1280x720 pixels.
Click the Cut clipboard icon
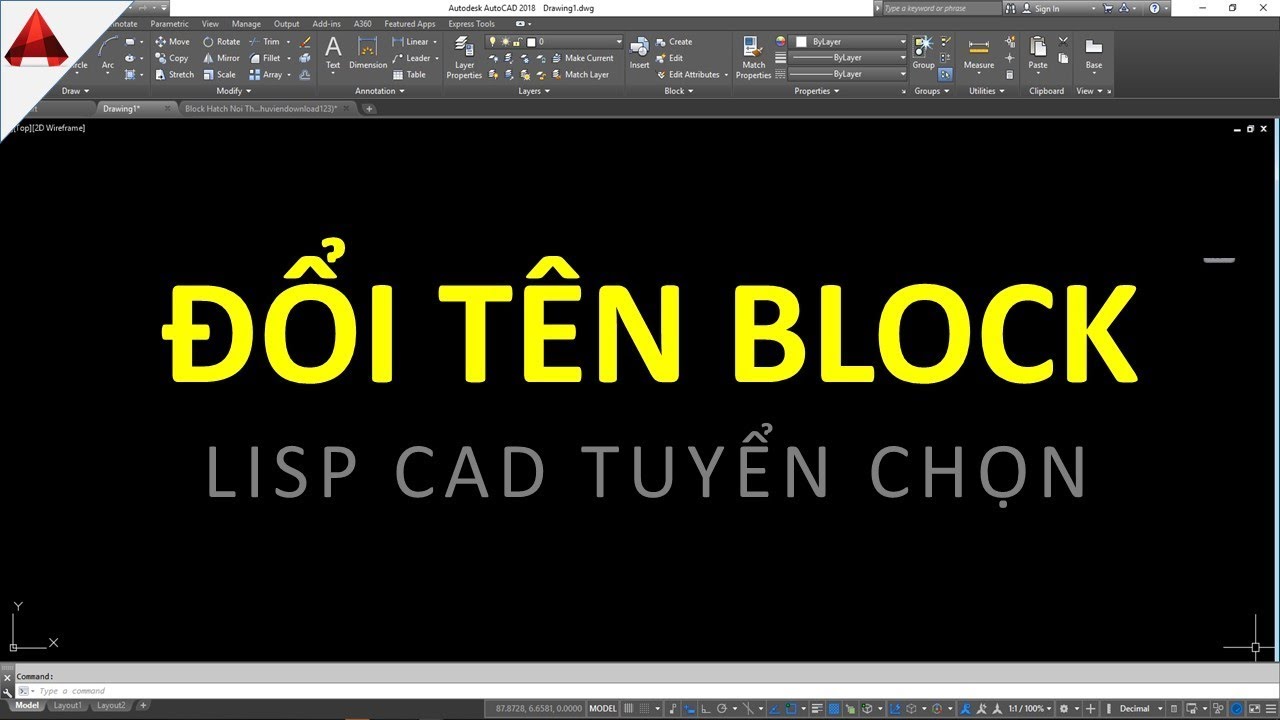click(x=1063, y=42)
